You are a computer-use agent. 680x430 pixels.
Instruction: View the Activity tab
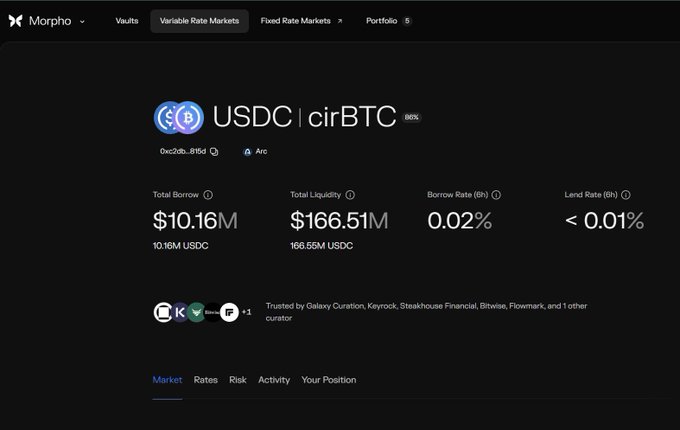(x=274, y=380)
